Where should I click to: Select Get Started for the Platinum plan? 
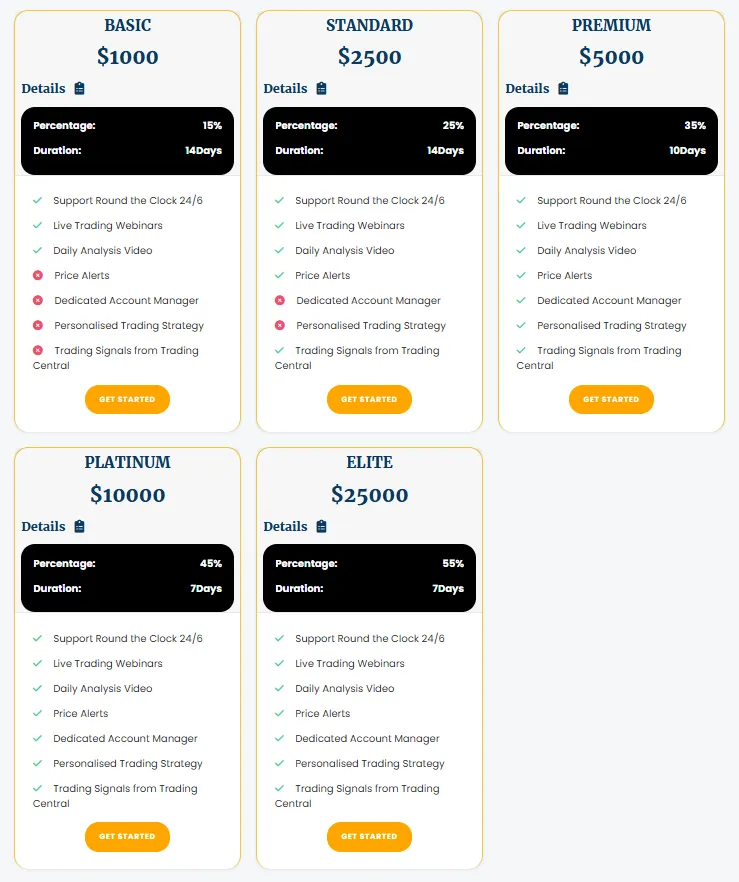tap(127, 836)
